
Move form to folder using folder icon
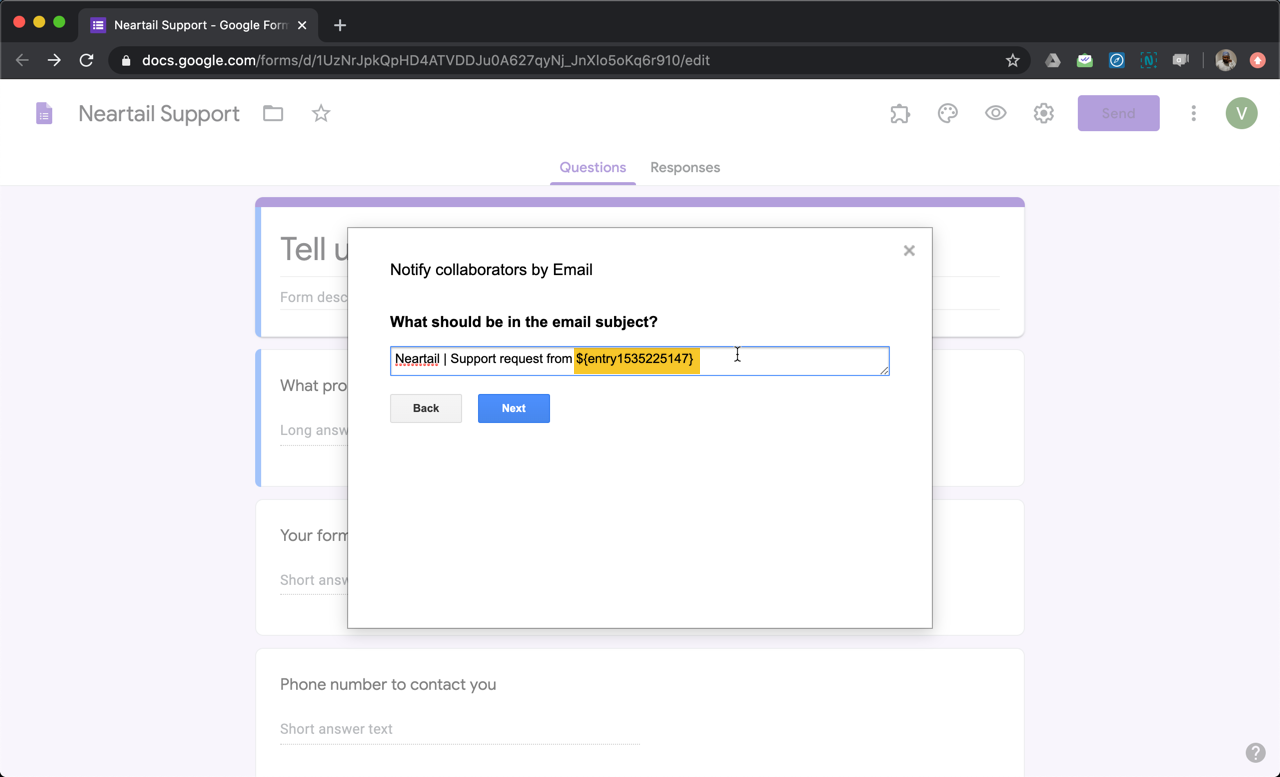pyautogui.click(x=272, y=113)
